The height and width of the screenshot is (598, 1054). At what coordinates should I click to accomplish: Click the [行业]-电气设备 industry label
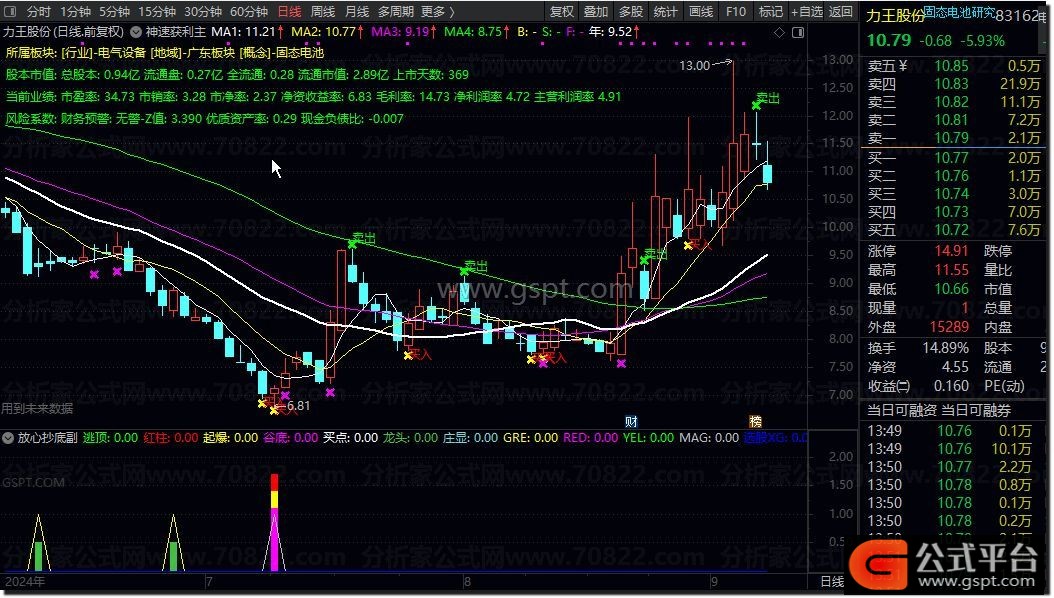click(x=103, y=52)
